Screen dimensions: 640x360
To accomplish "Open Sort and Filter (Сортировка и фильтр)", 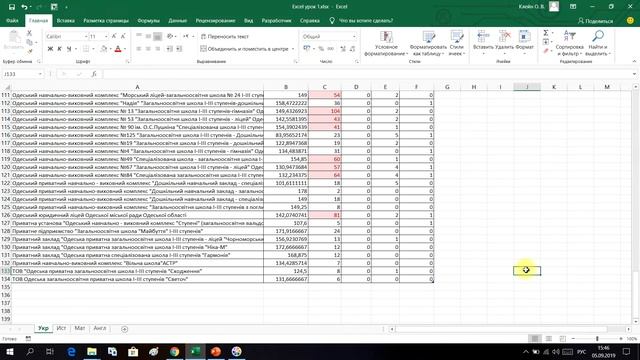I will [569, 43].
